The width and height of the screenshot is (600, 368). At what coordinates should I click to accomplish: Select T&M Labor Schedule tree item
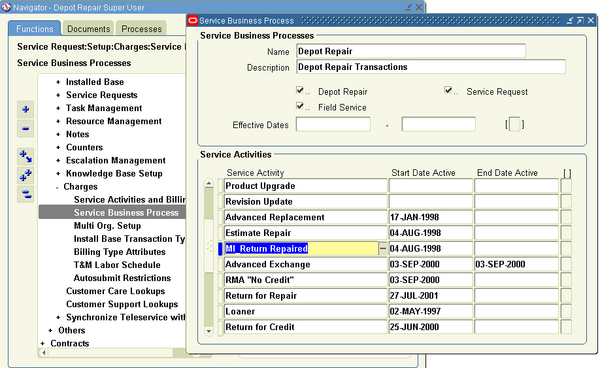tap(117, 265)
